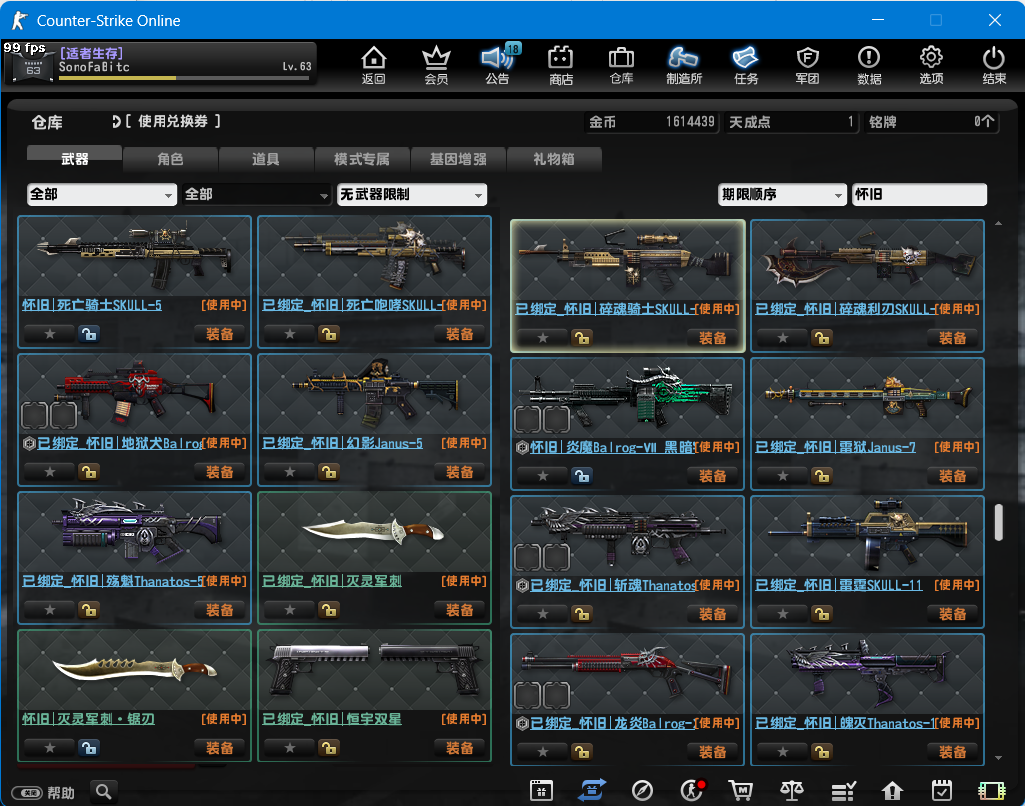The height and width of the screenshot is (806, 1025).
Task: Open the 公告 announcements megaphone
Action: [x=497, y=65]
